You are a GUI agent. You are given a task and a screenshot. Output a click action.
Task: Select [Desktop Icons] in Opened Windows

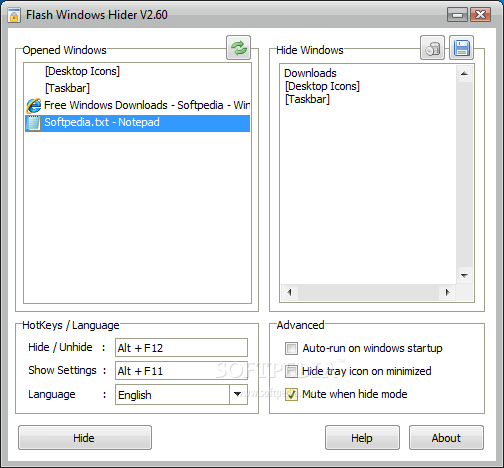(137, 71)
